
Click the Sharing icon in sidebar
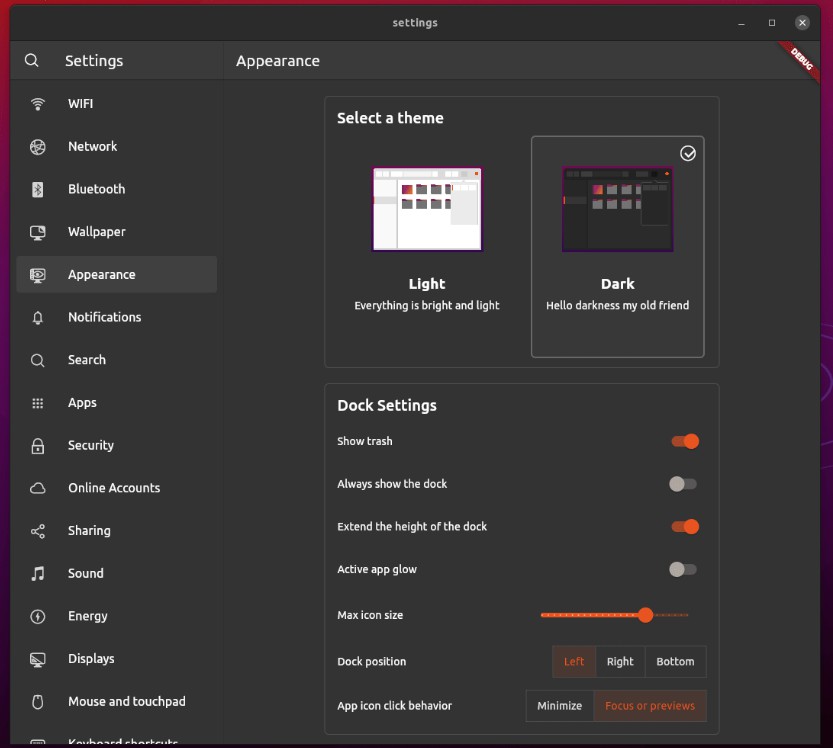tap(38, 531)
